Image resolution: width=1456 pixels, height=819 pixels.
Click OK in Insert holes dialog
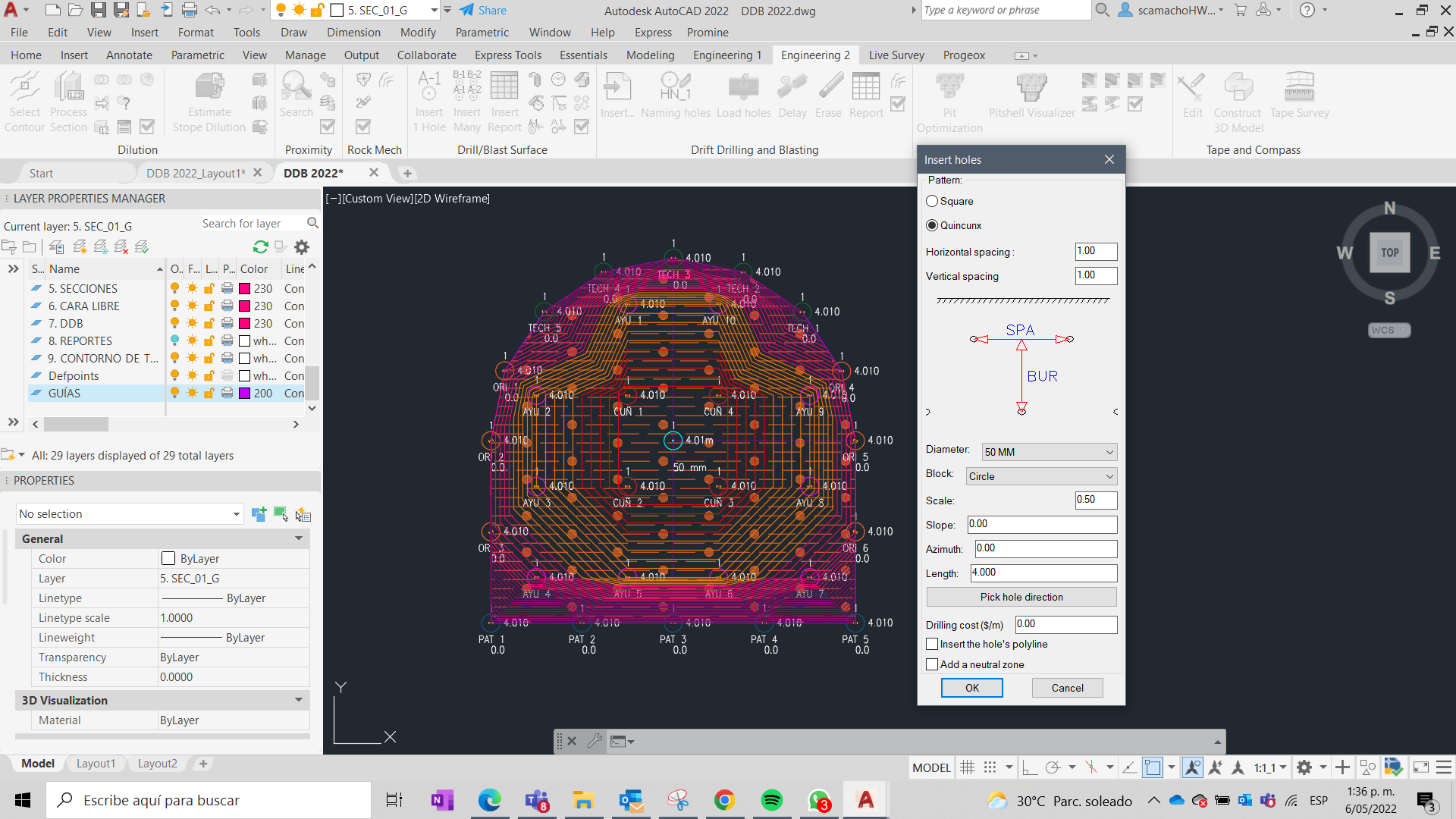971,689
